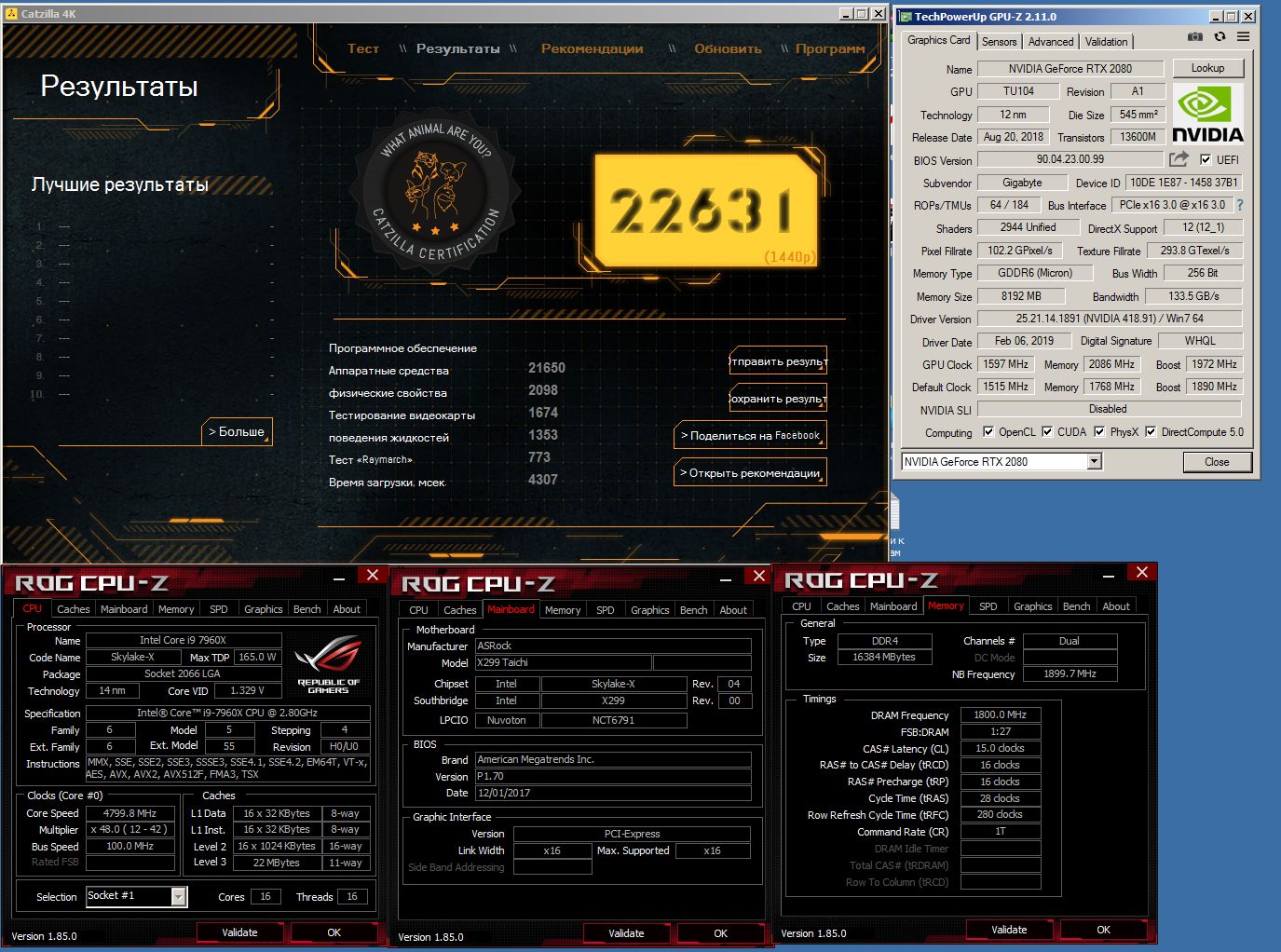
Task: Open the Тест tab in Catzilla
Action: point(363,48)
